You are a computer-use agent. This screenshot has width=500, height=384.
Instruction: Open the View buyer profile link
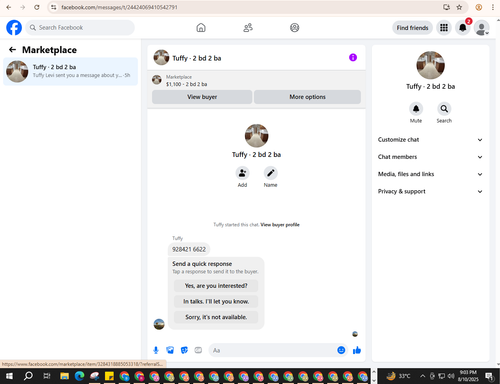(x=280, y=225)
